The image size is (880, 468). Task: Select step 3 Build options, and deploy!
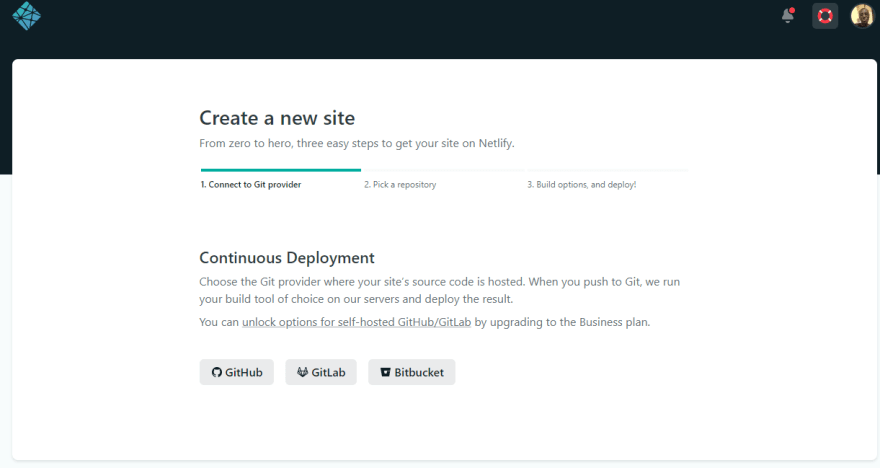pos(581,185)
